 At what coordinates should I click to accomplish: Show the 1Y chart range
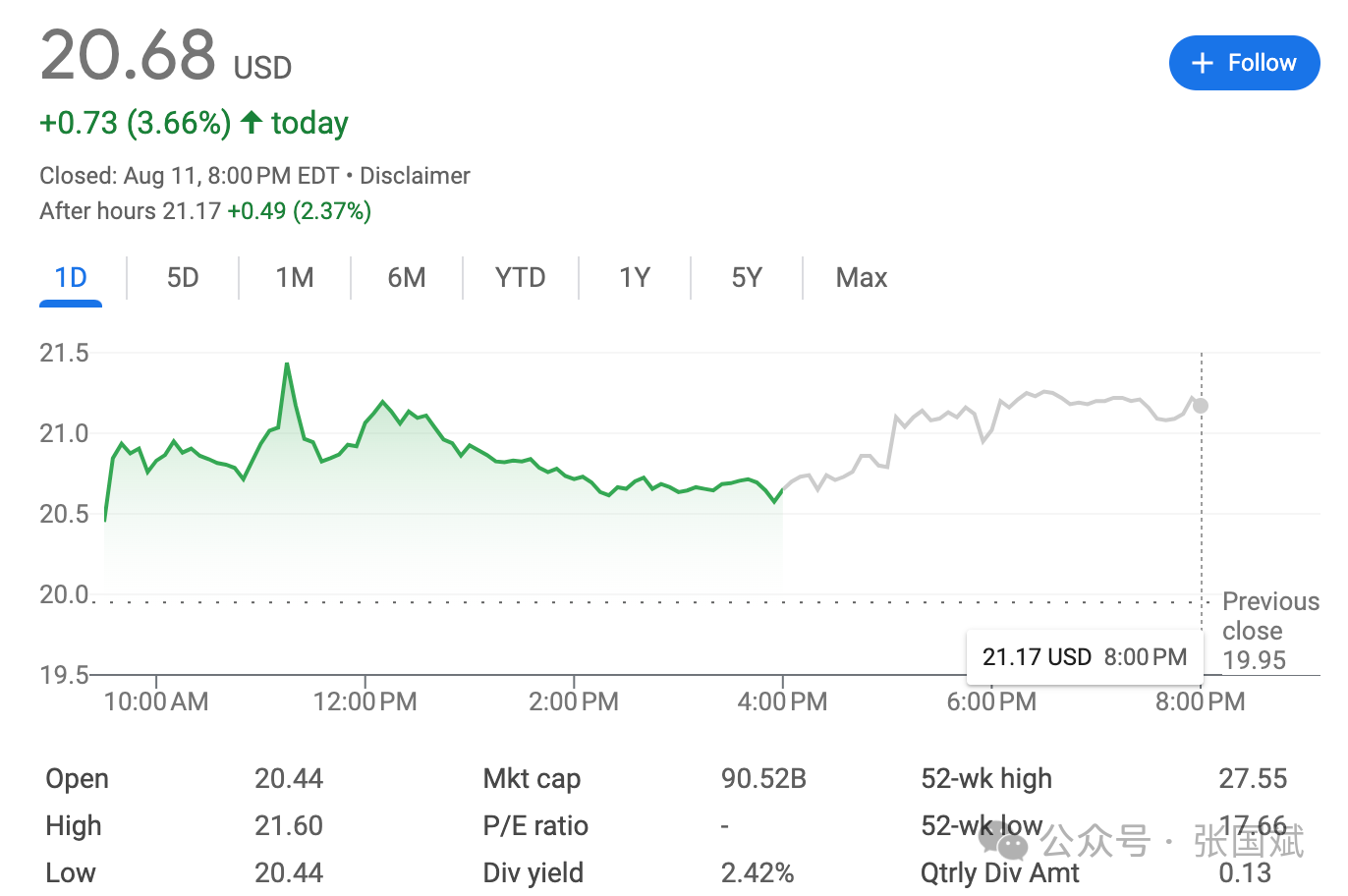pos(635,278)
